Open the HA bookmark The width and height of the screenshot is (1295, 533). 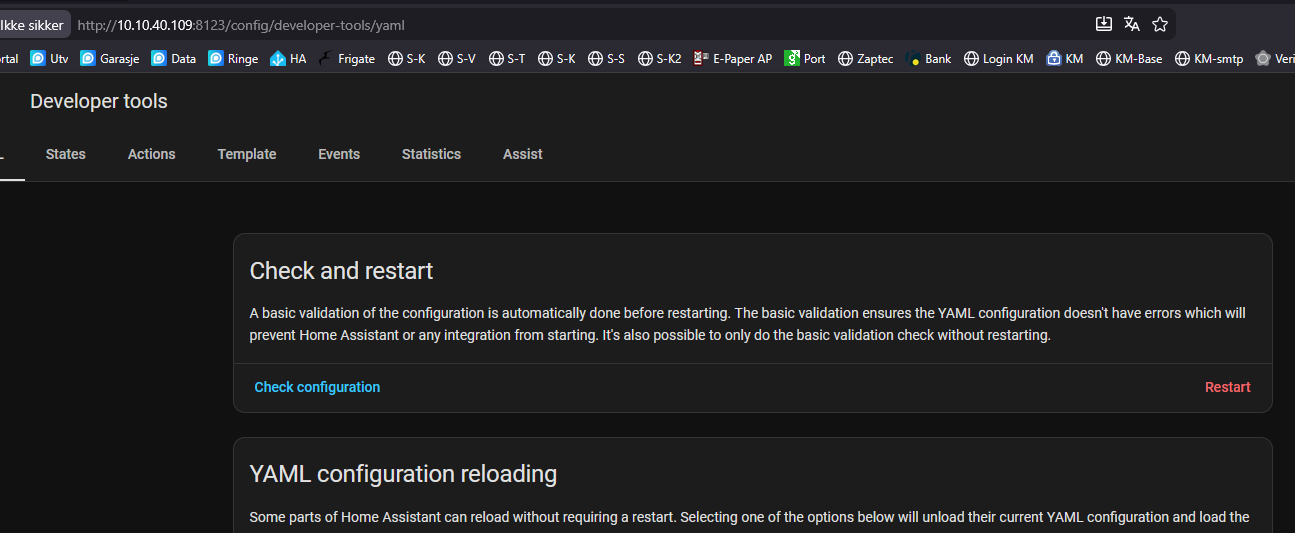(x=288, y=59)
